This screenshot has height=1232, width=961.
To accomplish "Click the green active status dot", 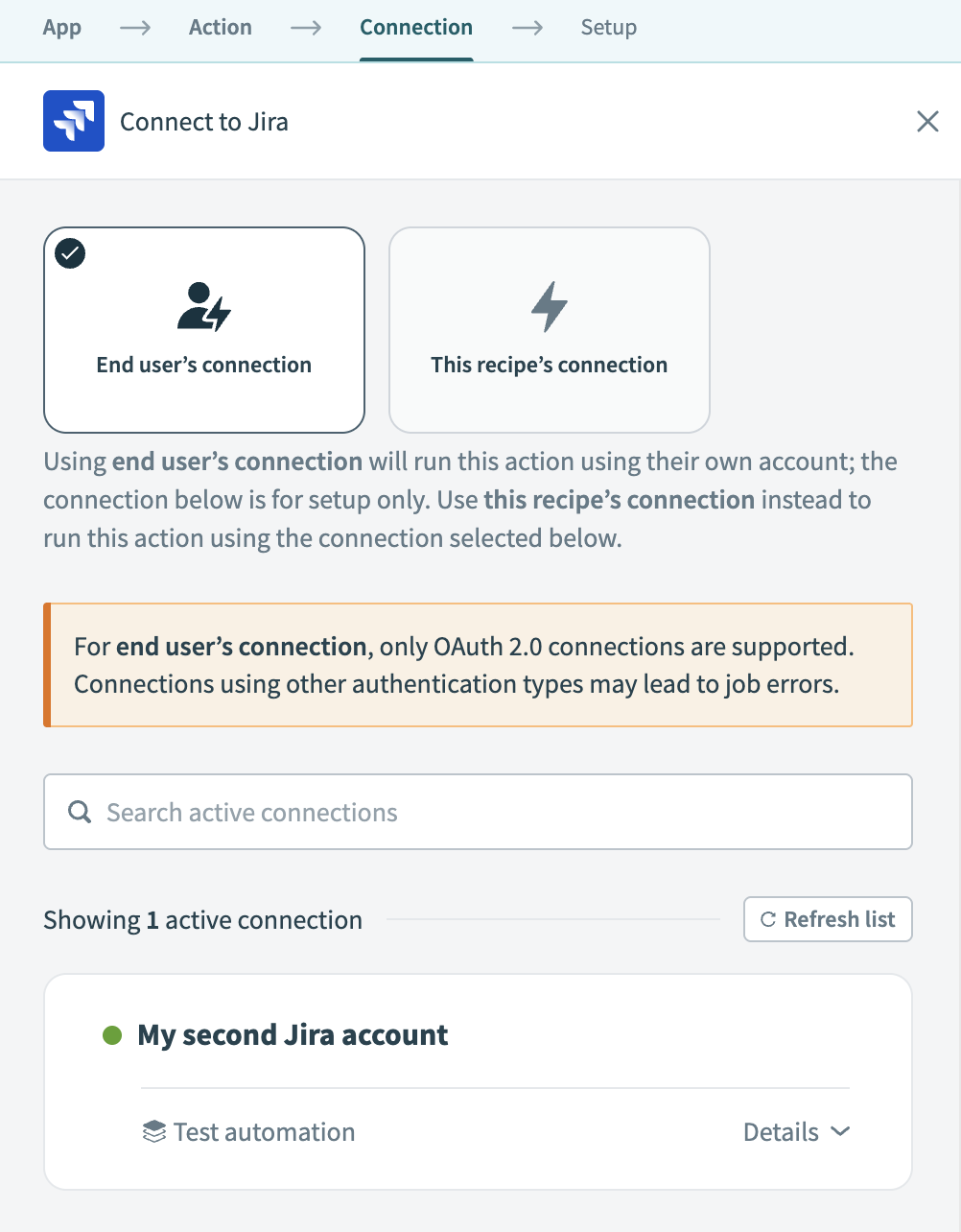I will click(x=112, y=1035).
